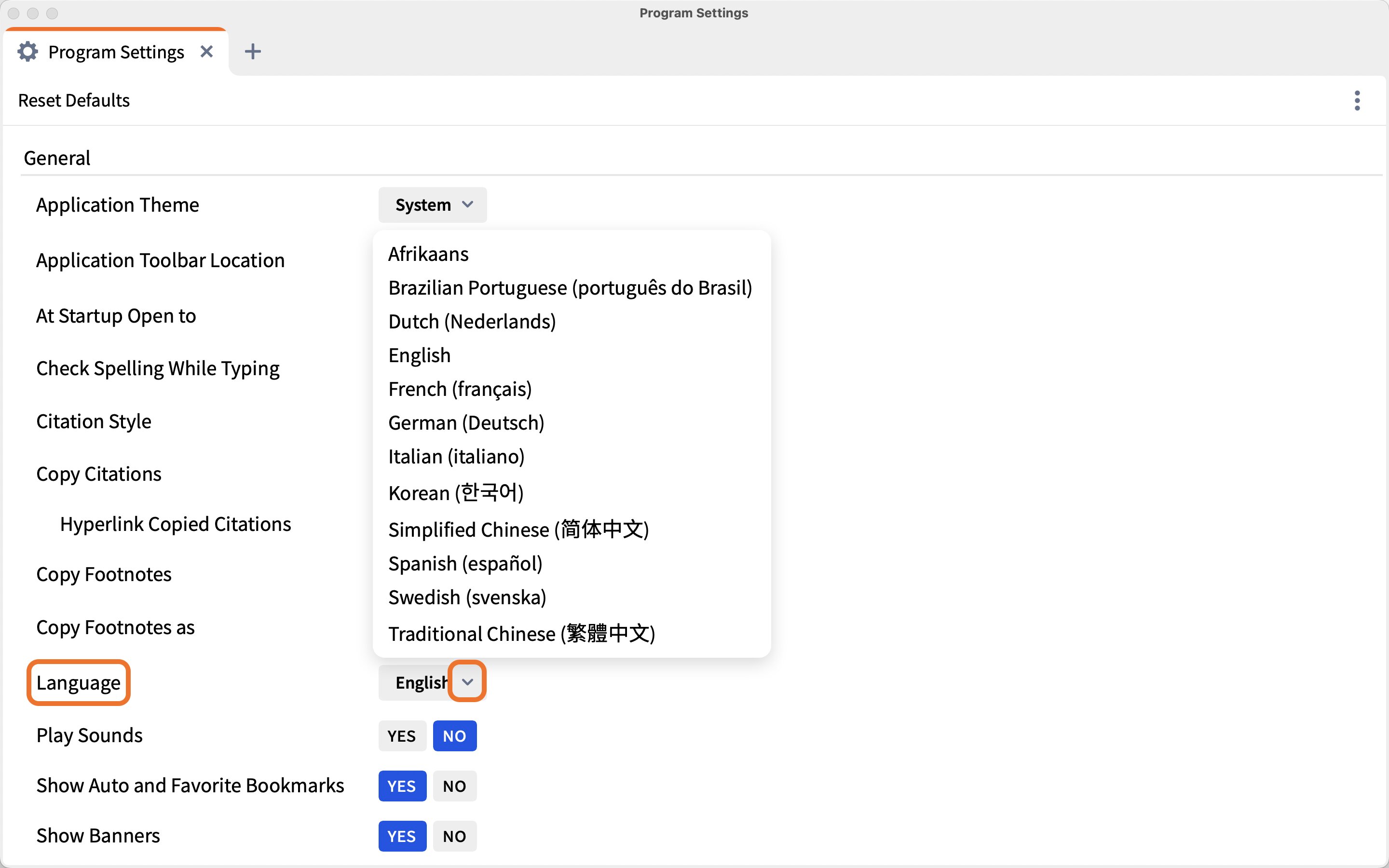Click the Citation Style label
The width and height of the screenshot is (1389, 868).
click(x=94, y=422)
